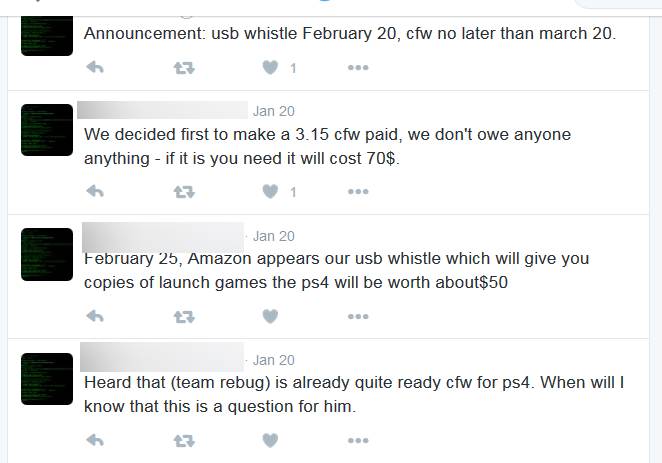The width and height of the screenshot is (662, 463).
Task: Open profile avatar beside Amazon whistle tweet
Action: tap(47, 254)
